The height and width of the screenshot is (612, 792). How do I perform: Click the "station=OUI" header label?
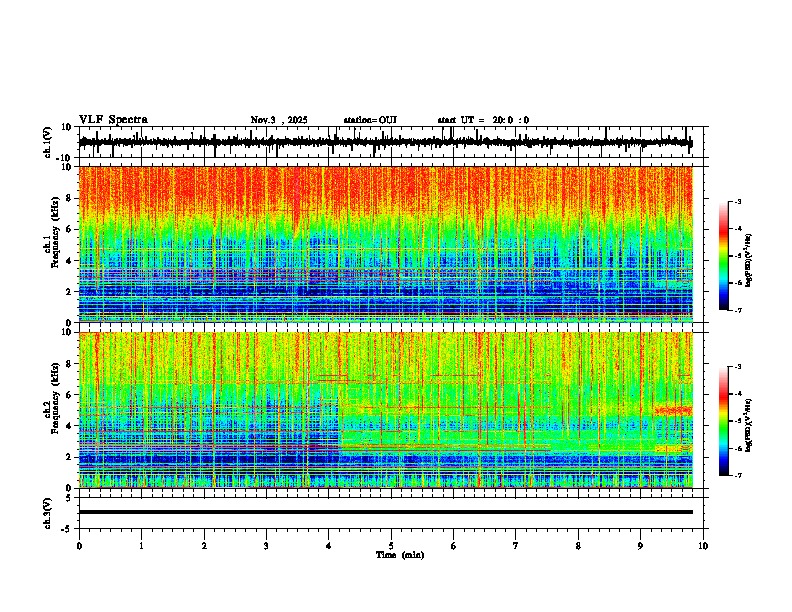(370, 120)
